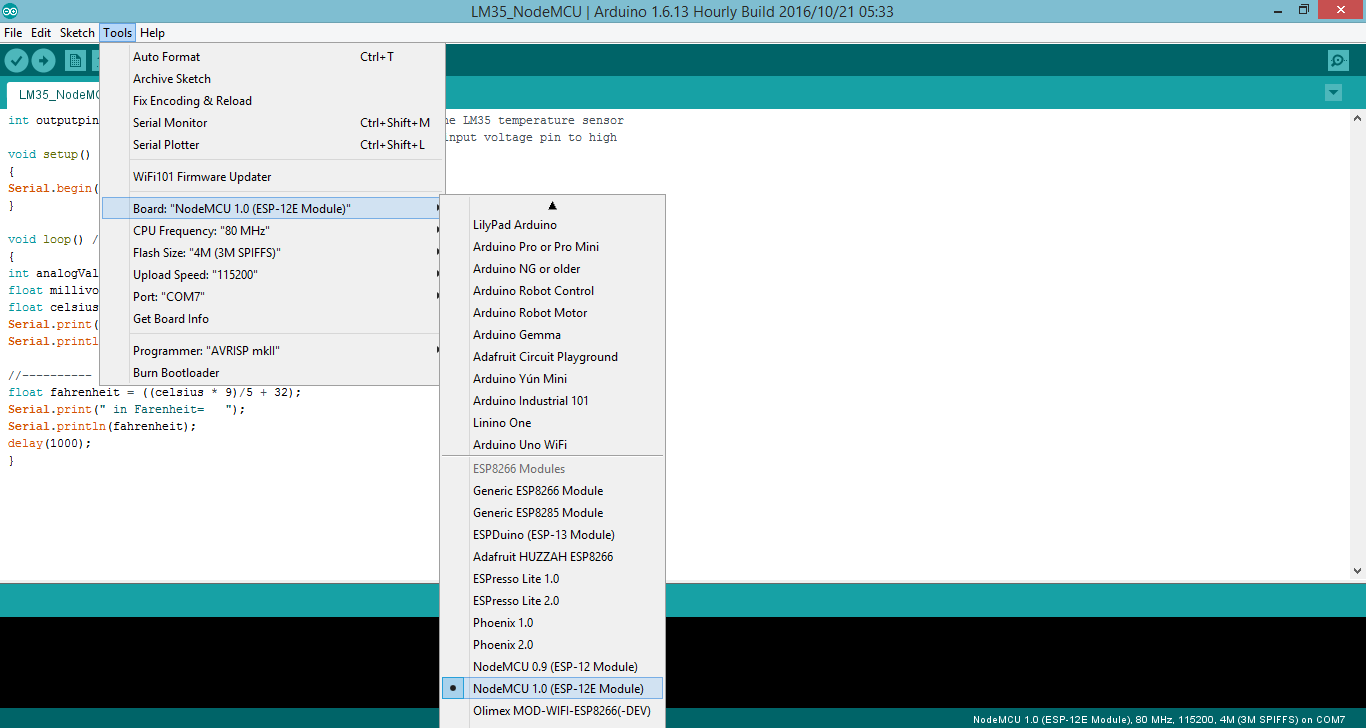Open the Serial Monitor magnifier icon

1338,61
